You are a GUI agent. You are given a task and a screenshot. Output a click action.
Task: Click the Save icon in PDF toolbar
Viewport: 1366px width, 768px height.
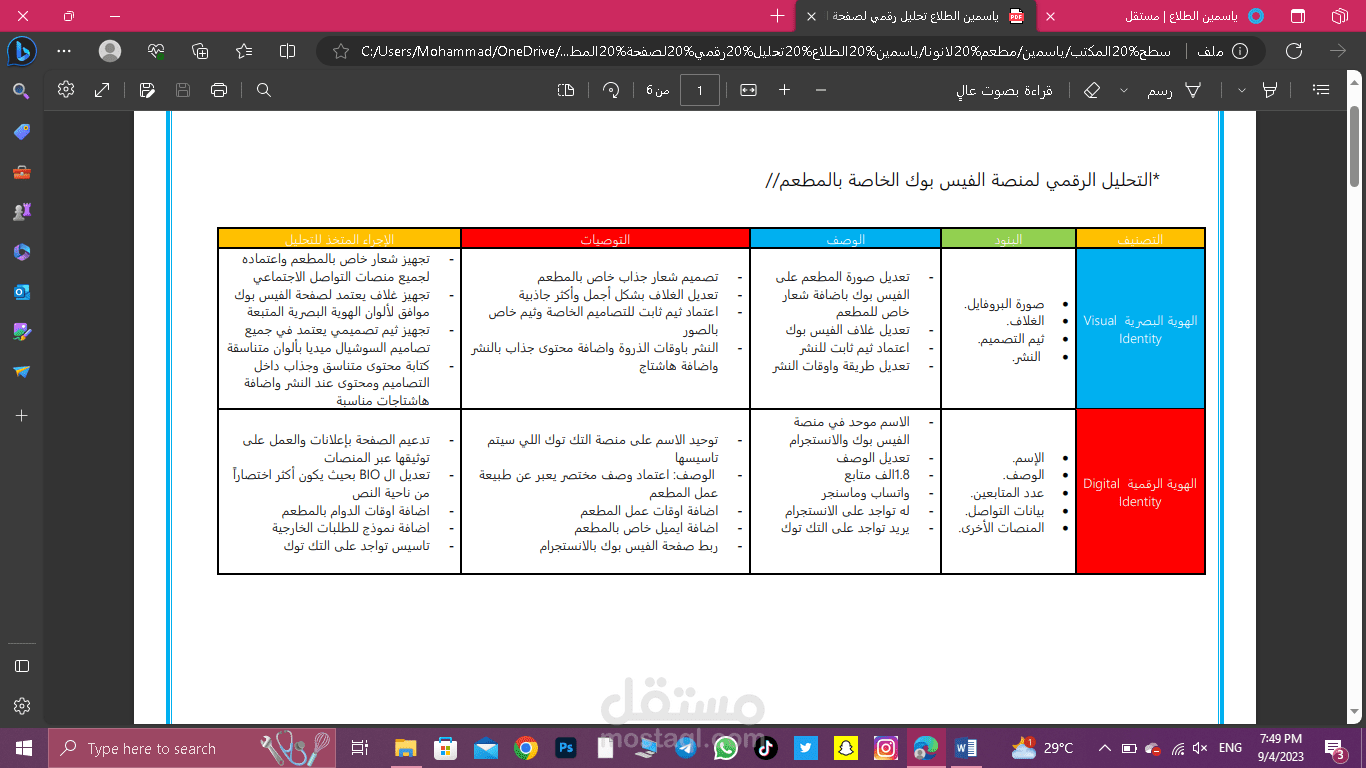[x=183, y=90]
